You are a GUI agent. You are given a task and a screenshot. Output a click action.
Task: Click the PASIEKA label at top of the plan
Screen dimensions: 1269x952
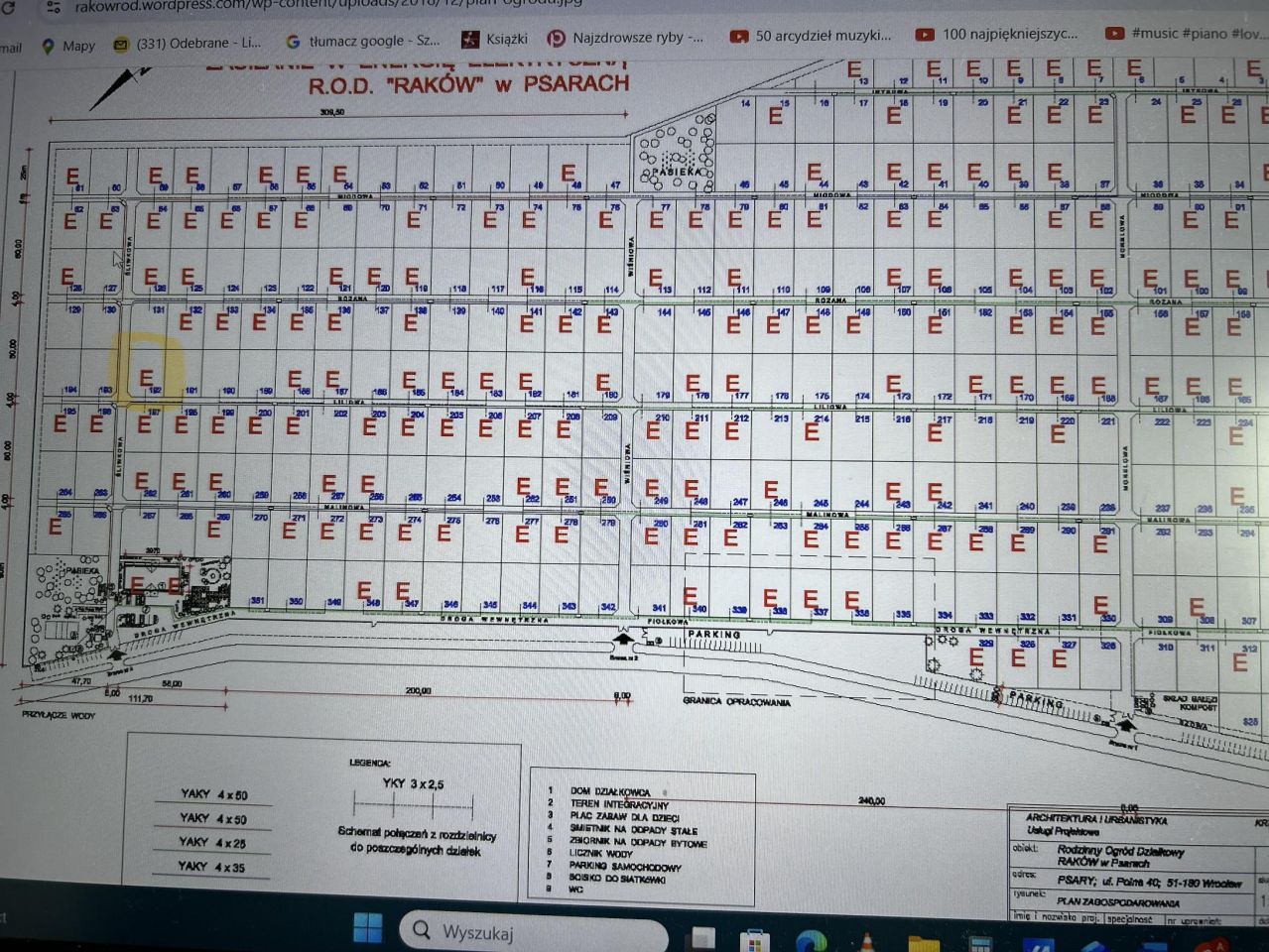click(x=675, y=172)
